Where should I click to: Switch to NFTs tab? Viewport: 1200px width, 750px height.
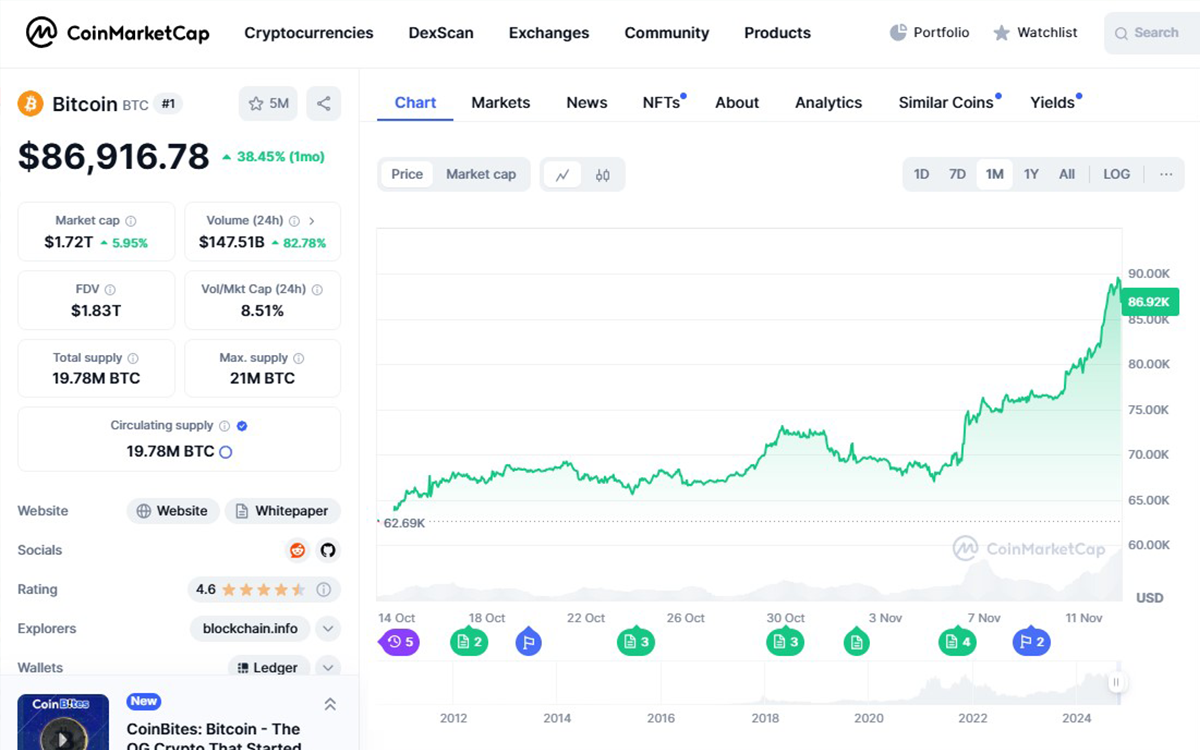[663, 102]
